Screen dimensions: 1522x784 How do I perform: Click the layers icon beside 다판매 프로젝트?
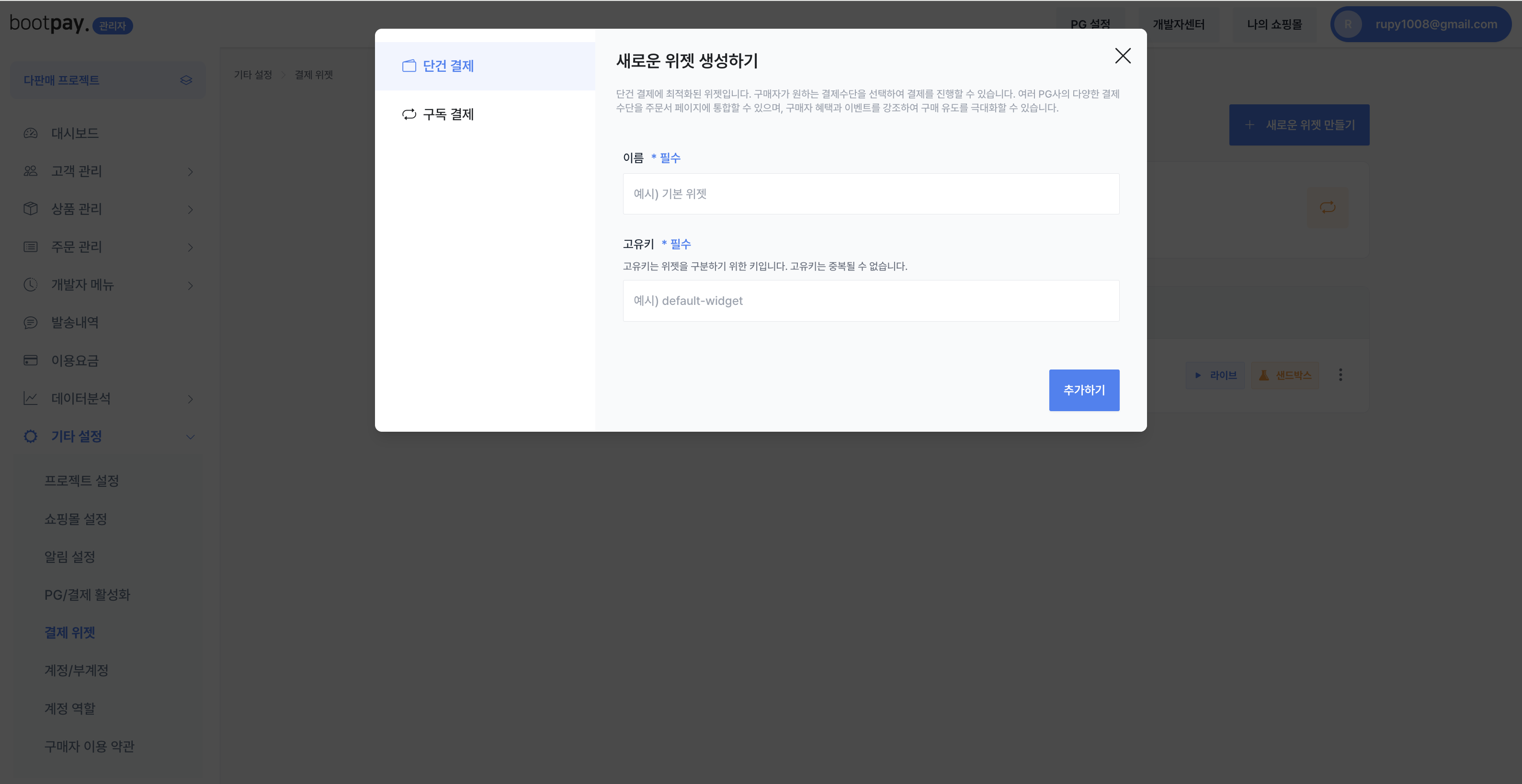185,80
